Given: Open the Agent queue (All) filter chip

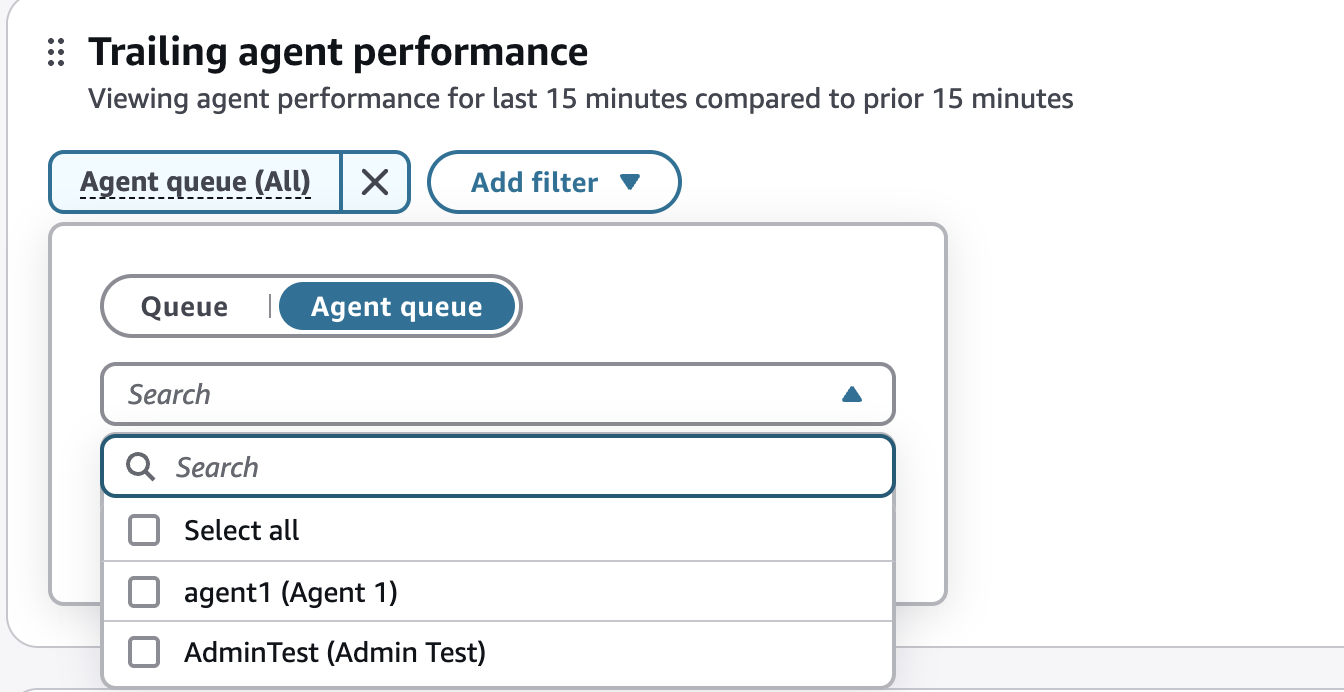Looking at the screenshot, I should coord(195,182).
